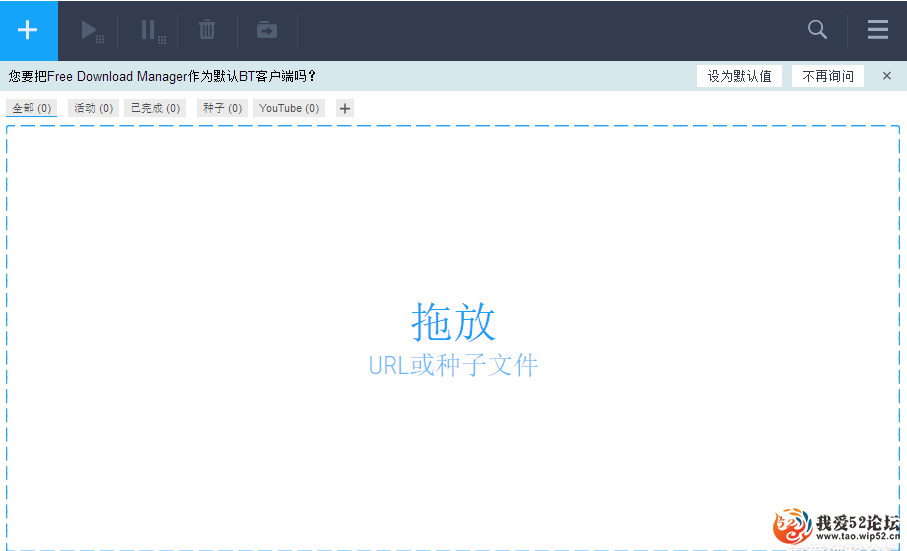Click the default BT client question text

[163, 76]
